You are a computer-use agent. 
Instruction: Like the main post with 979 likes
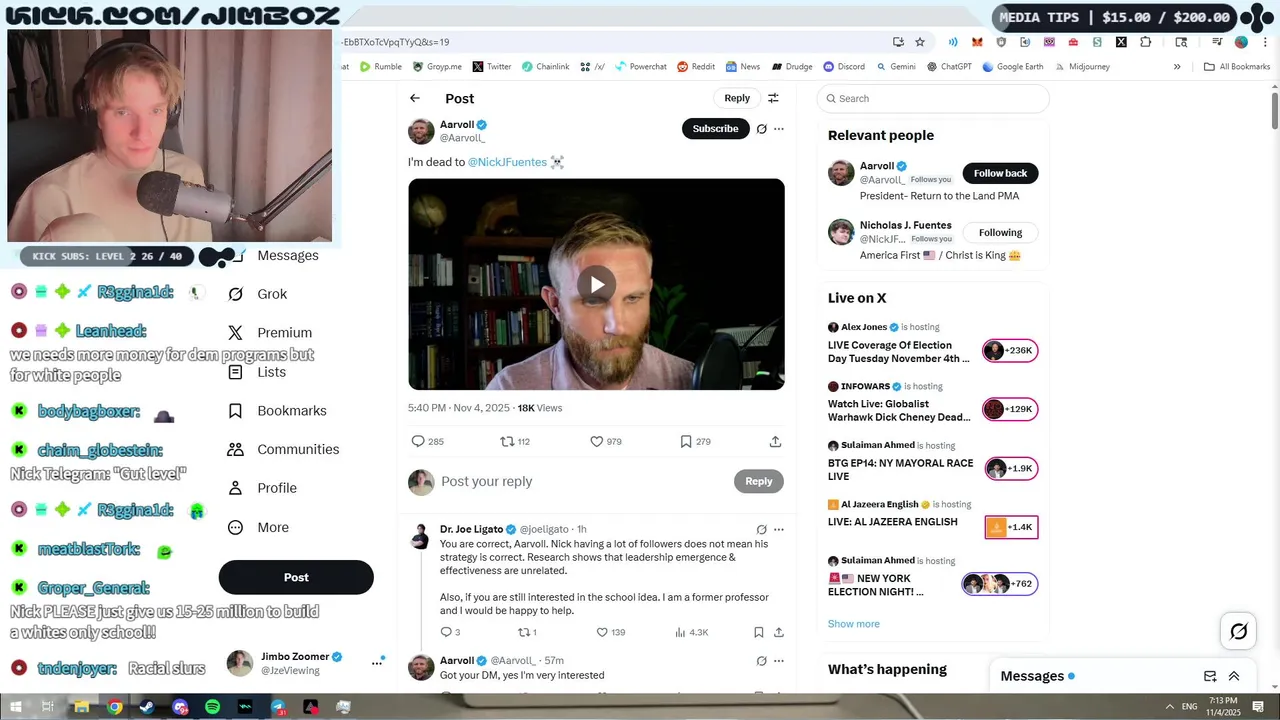(x=597, y=441)
